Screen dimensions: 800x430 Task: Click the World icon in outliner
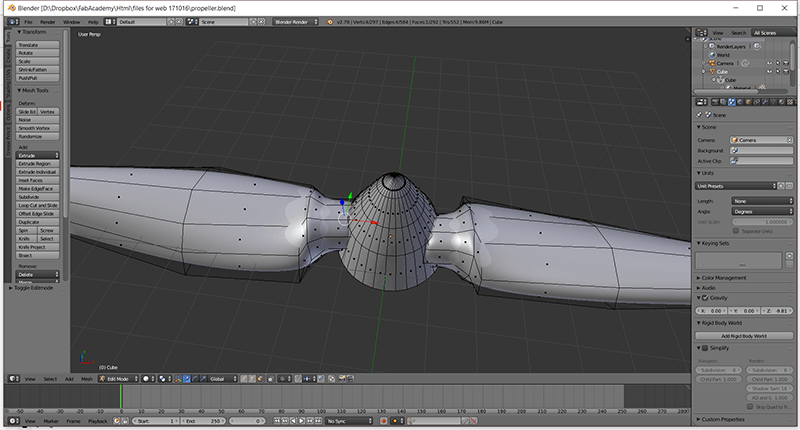(x=712, y=54)
